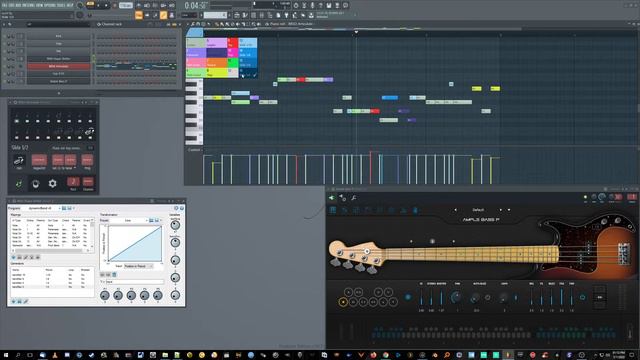
Task: Click the large pan knob in Ample Bass
Action: click(x=456, y=297)
